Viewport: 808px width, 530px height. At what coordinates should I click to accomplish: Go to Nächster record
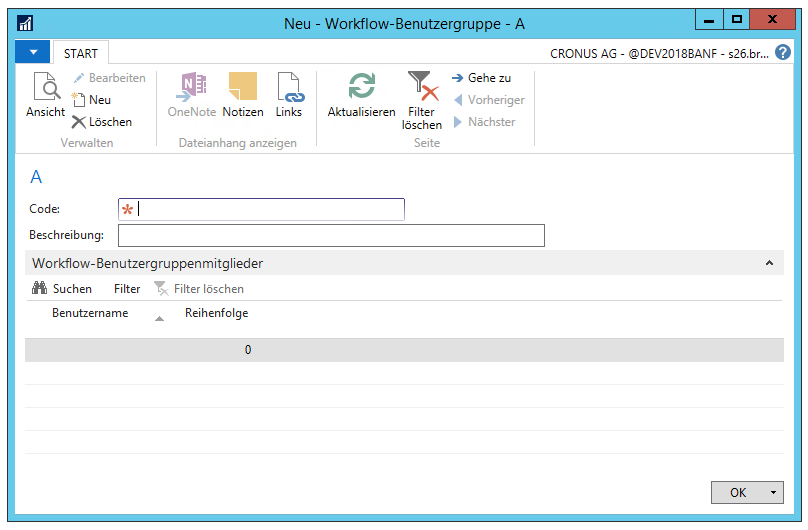(x=484, y=122)
